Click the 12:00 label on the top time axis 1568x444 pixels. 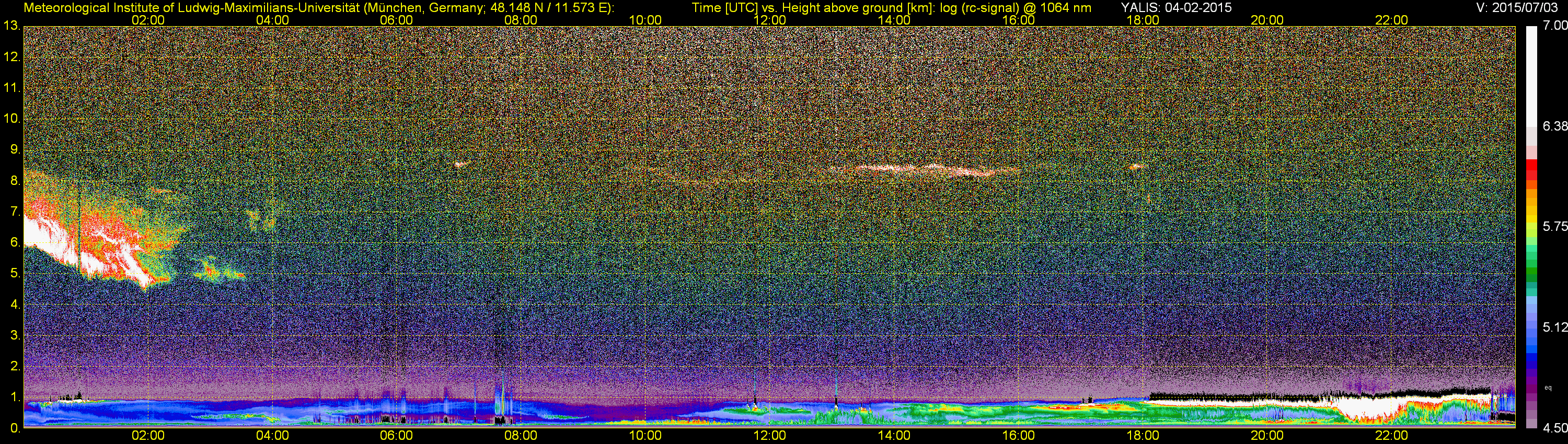(769, 20)
